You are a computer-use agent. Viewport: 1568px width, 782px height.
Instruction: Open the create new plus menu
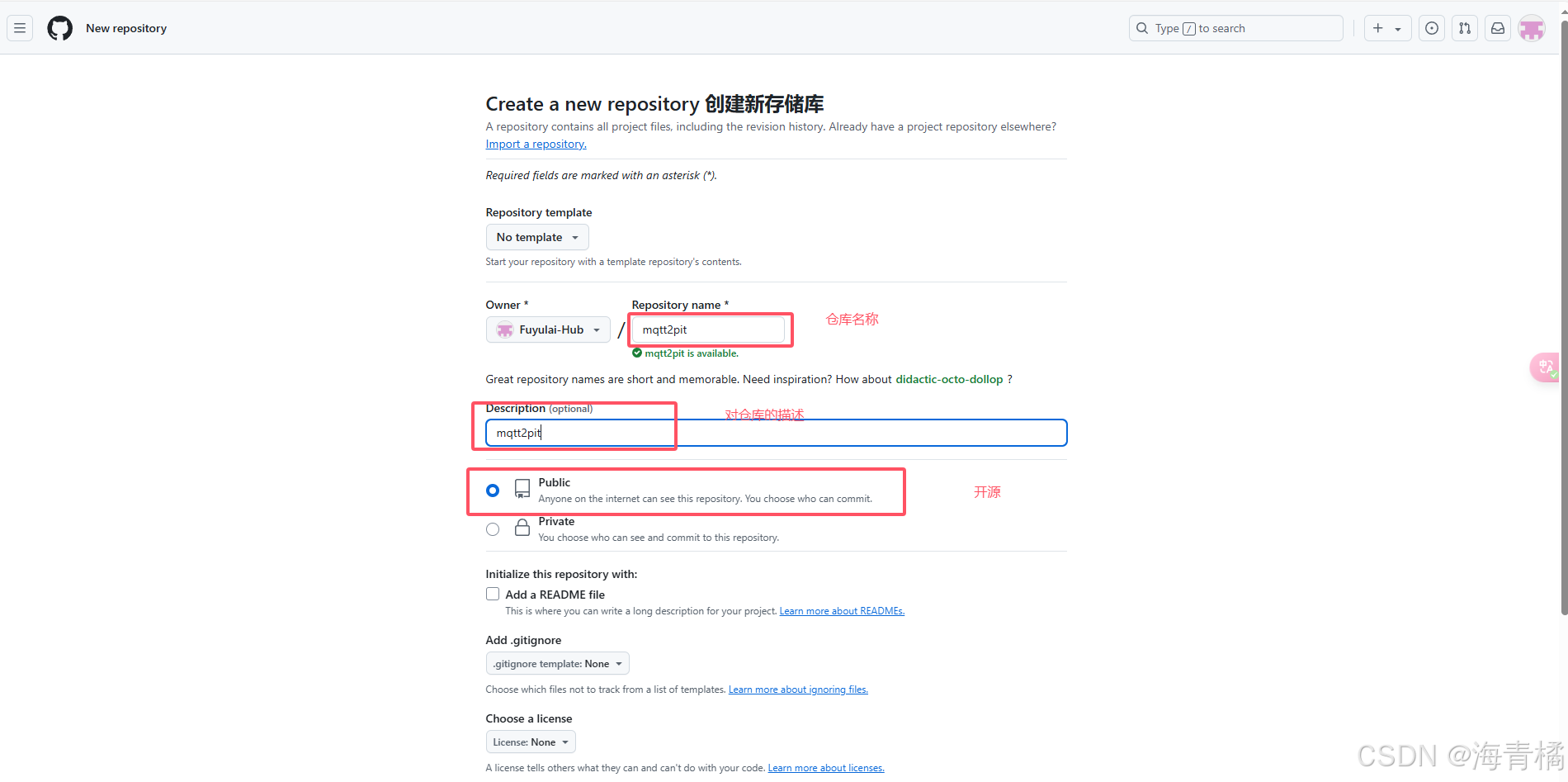[1387, 28]
